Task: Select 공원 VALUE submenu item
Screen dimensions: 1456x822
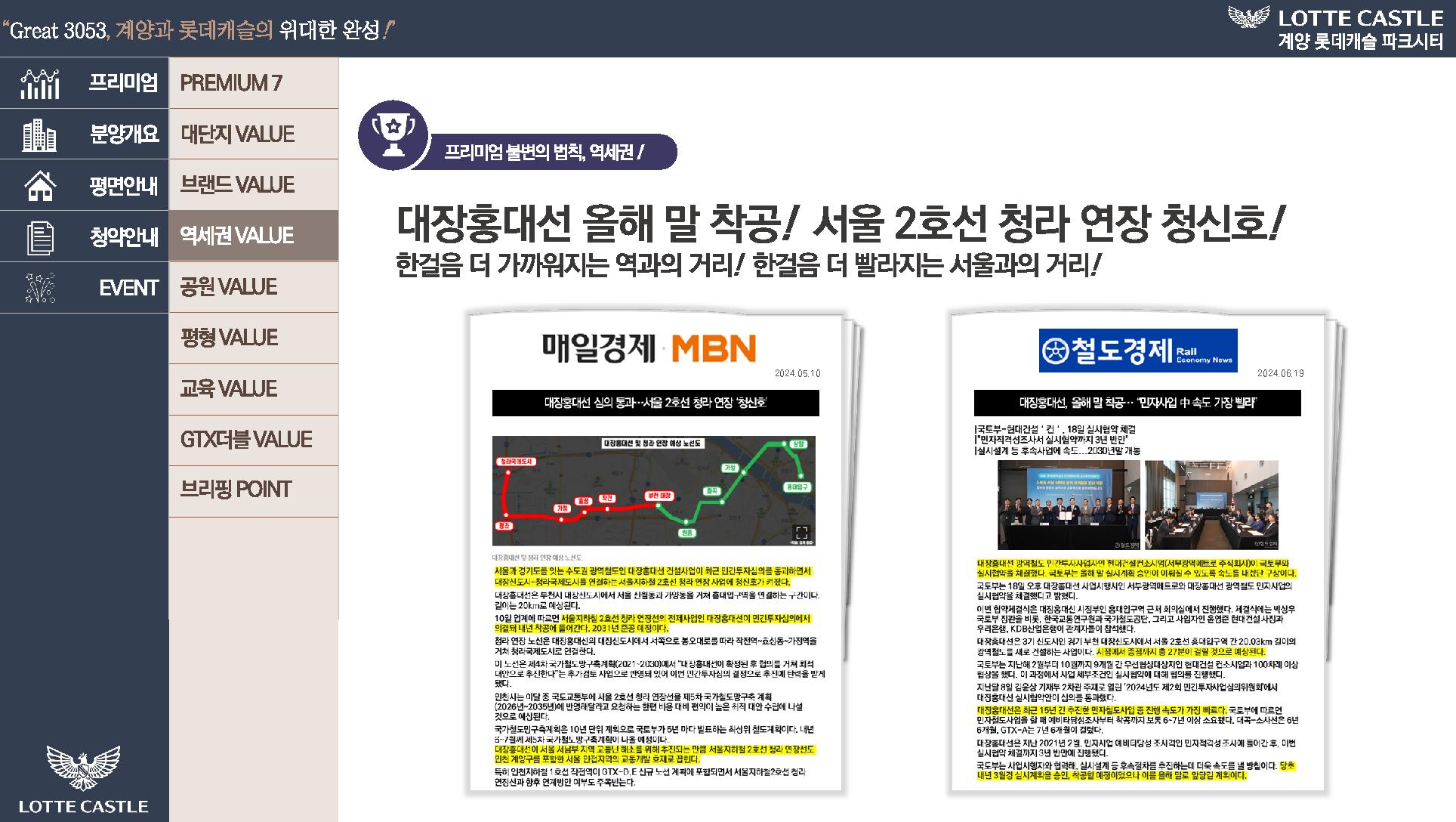Action: [254, 287]
